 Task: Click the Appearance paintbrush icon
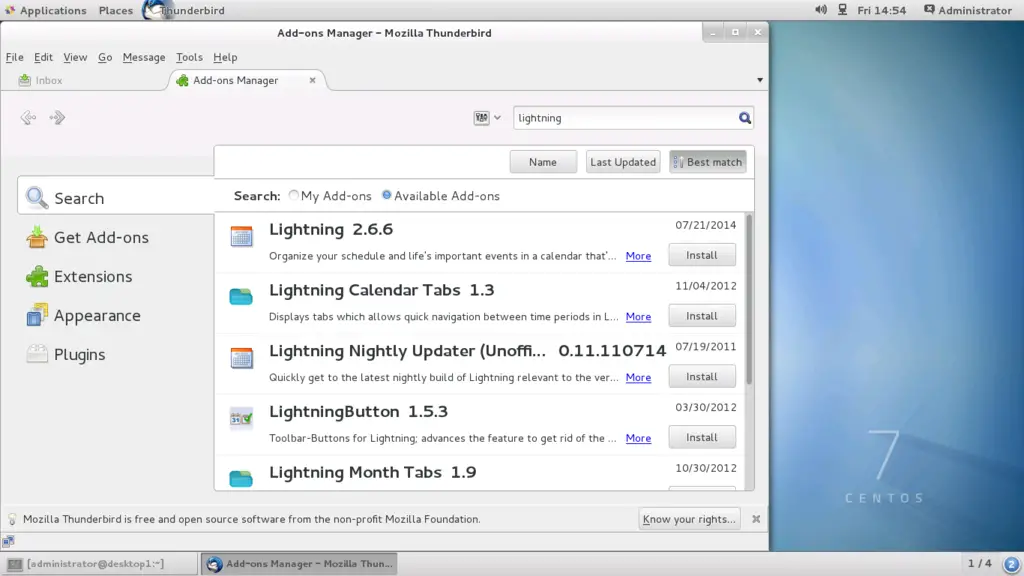37,315
